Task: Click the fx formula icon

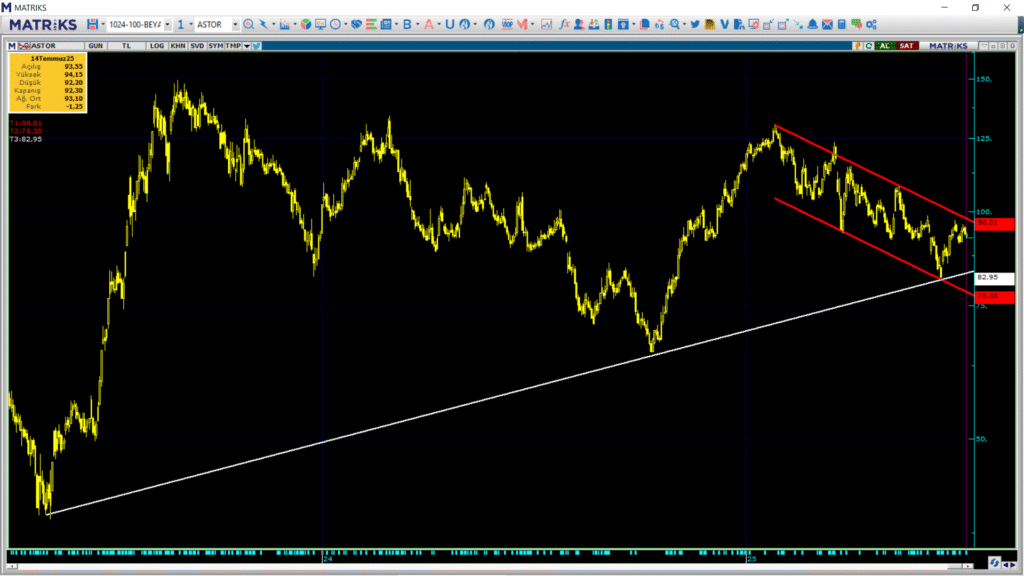Action: 564,24
